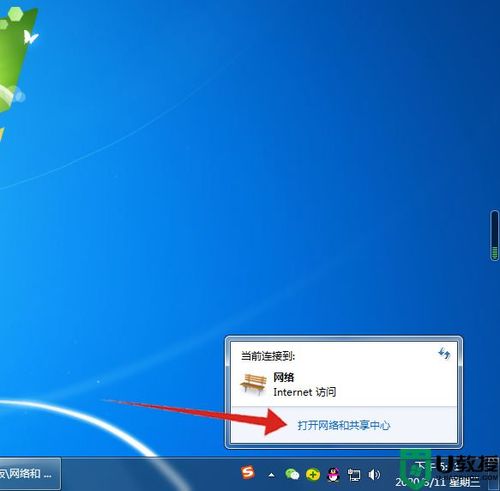Click the volume speaker tray icon

[x=374, y=475]
